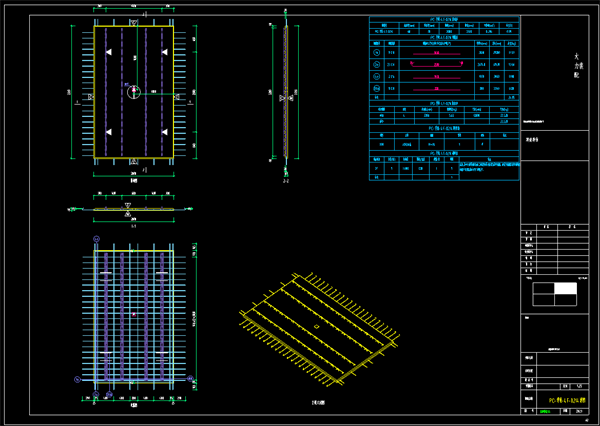Select upper-left white triangle marker in top plan

pos(109,52)
